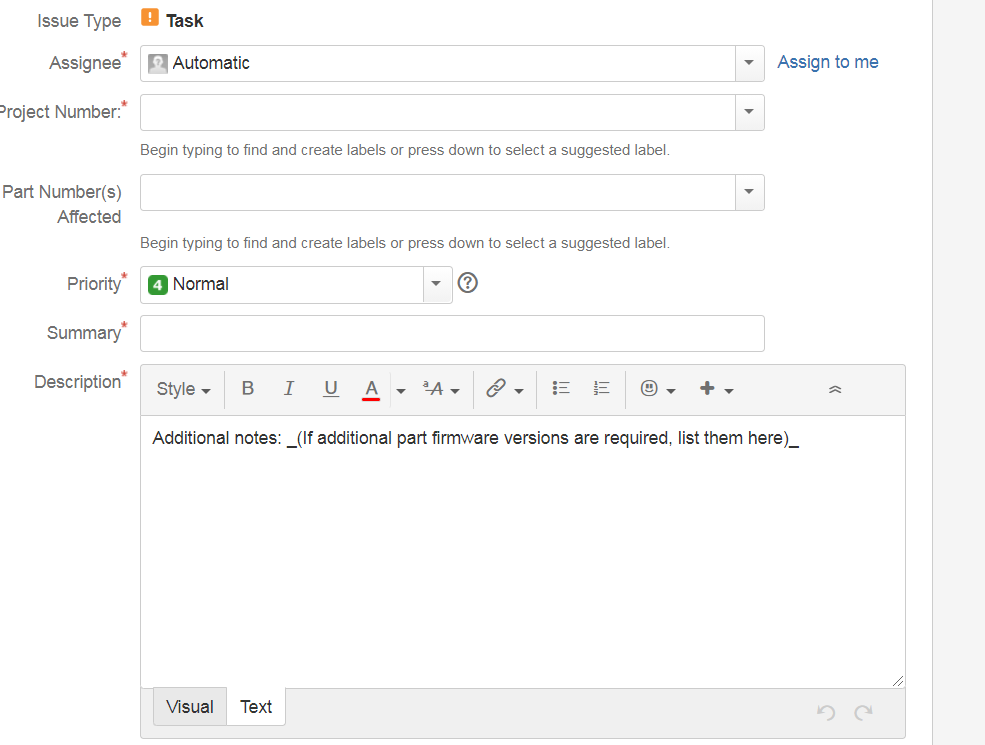Click the Assign to me link

coord(828,62)
